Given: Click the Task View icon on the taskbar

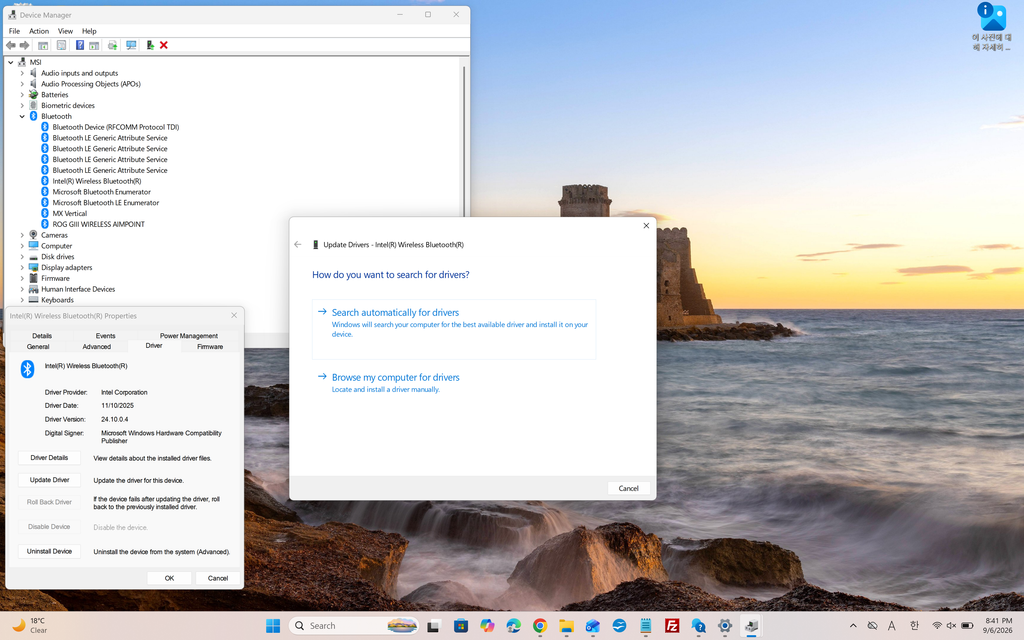Looking at the screenshot, I should tap(433, 626).
